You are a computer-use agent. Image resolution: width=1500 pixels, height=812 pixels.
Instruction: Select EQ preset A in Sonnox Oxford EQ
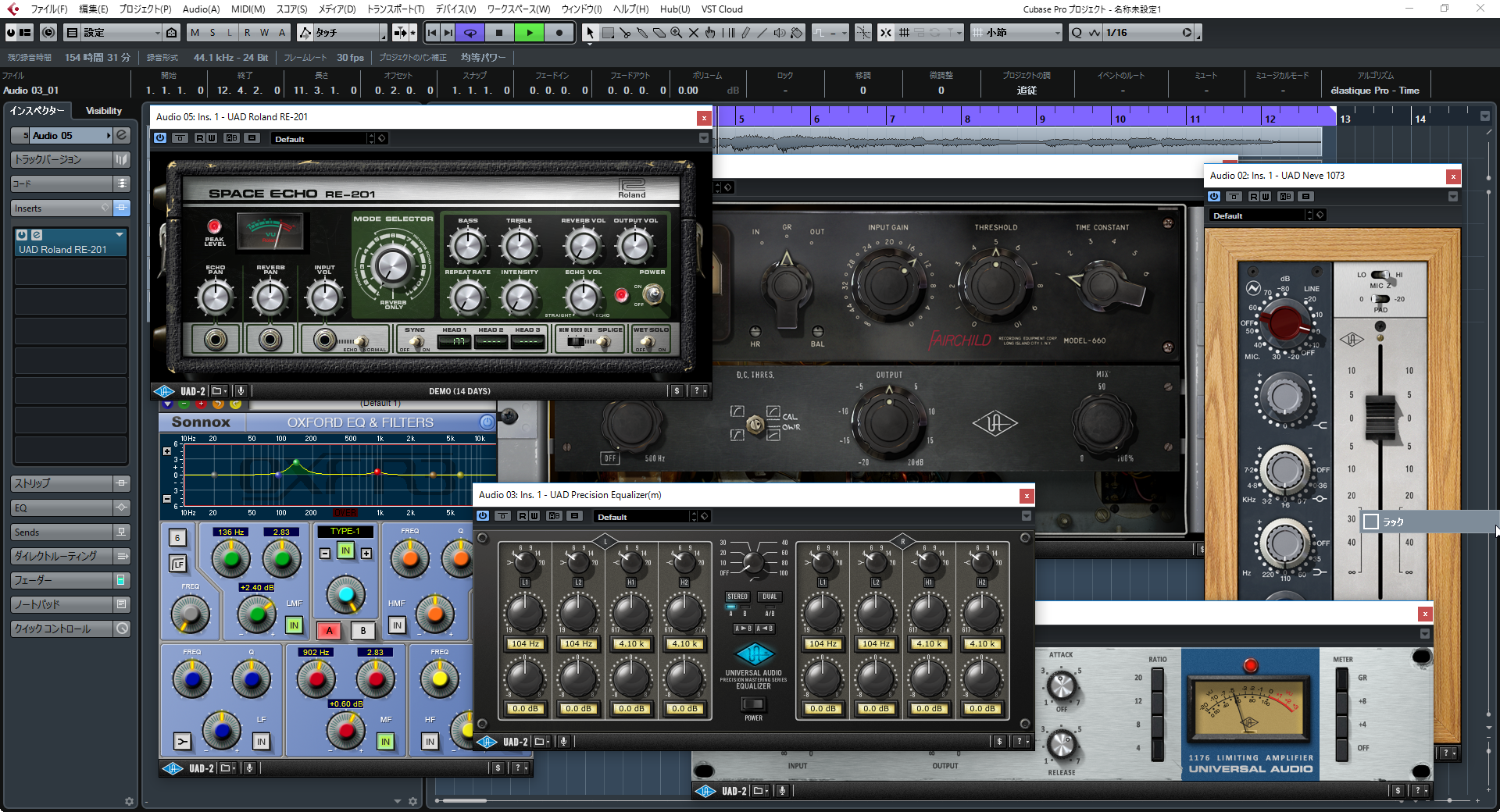point(330,631)
